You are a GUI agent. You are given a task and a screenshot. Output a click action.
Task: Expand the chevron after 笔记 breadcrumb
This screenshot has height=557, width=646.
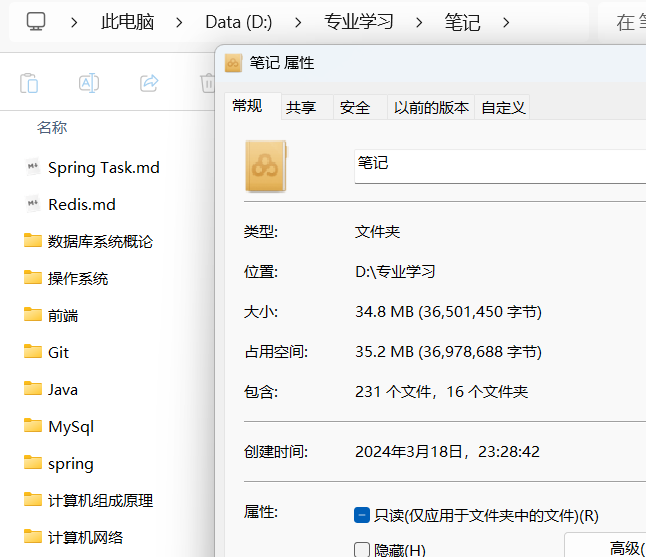pyautogui.click(x=506, y=22)
